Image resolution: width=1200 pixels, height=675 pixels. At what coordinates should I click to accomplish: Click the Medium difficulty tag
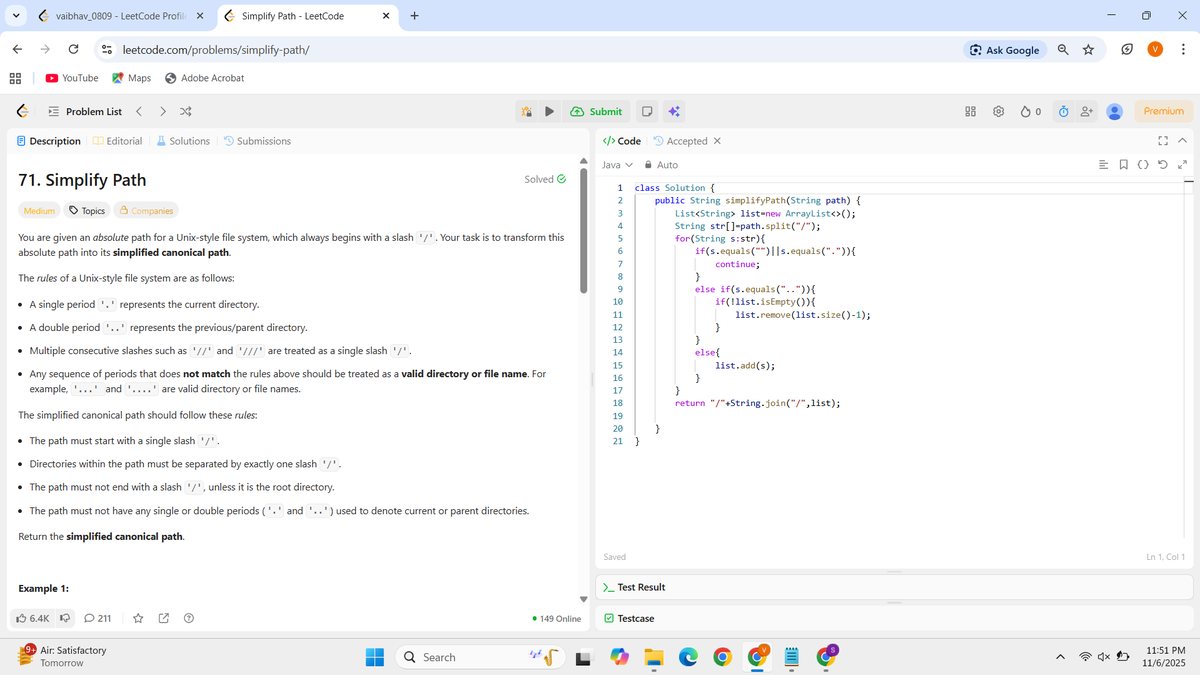pos(40,211)
